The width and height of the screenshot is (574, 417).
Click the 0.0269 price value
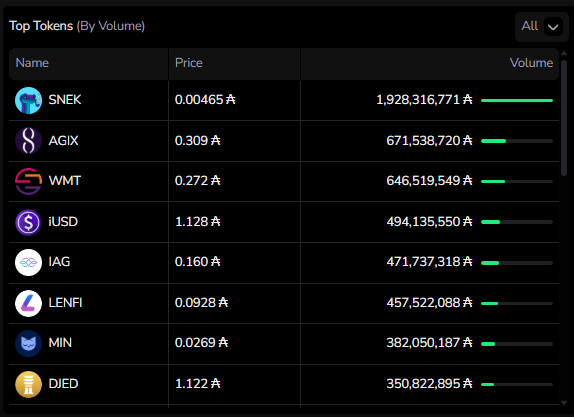click(201, 343)
